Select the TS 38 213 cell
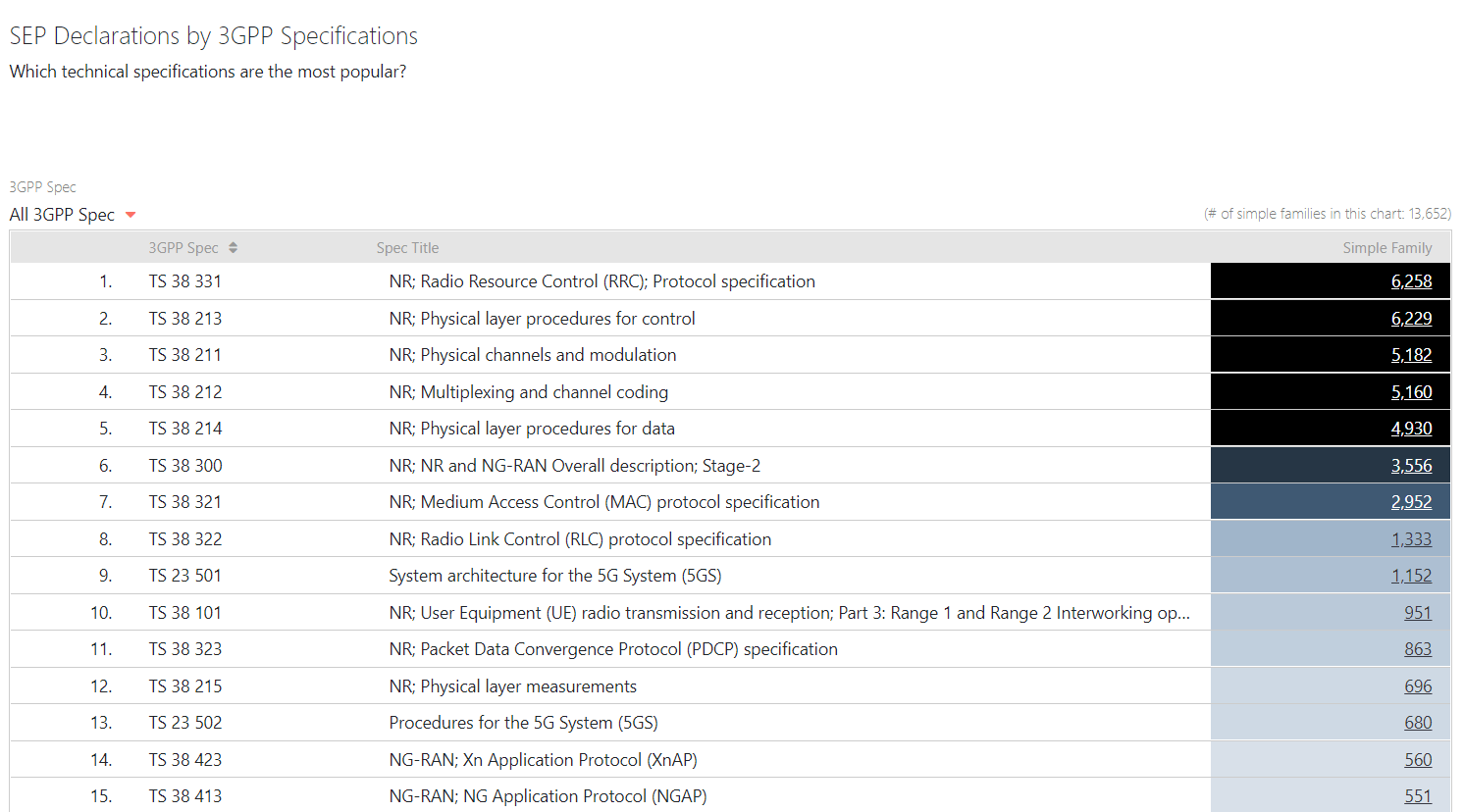 [185, 319]
